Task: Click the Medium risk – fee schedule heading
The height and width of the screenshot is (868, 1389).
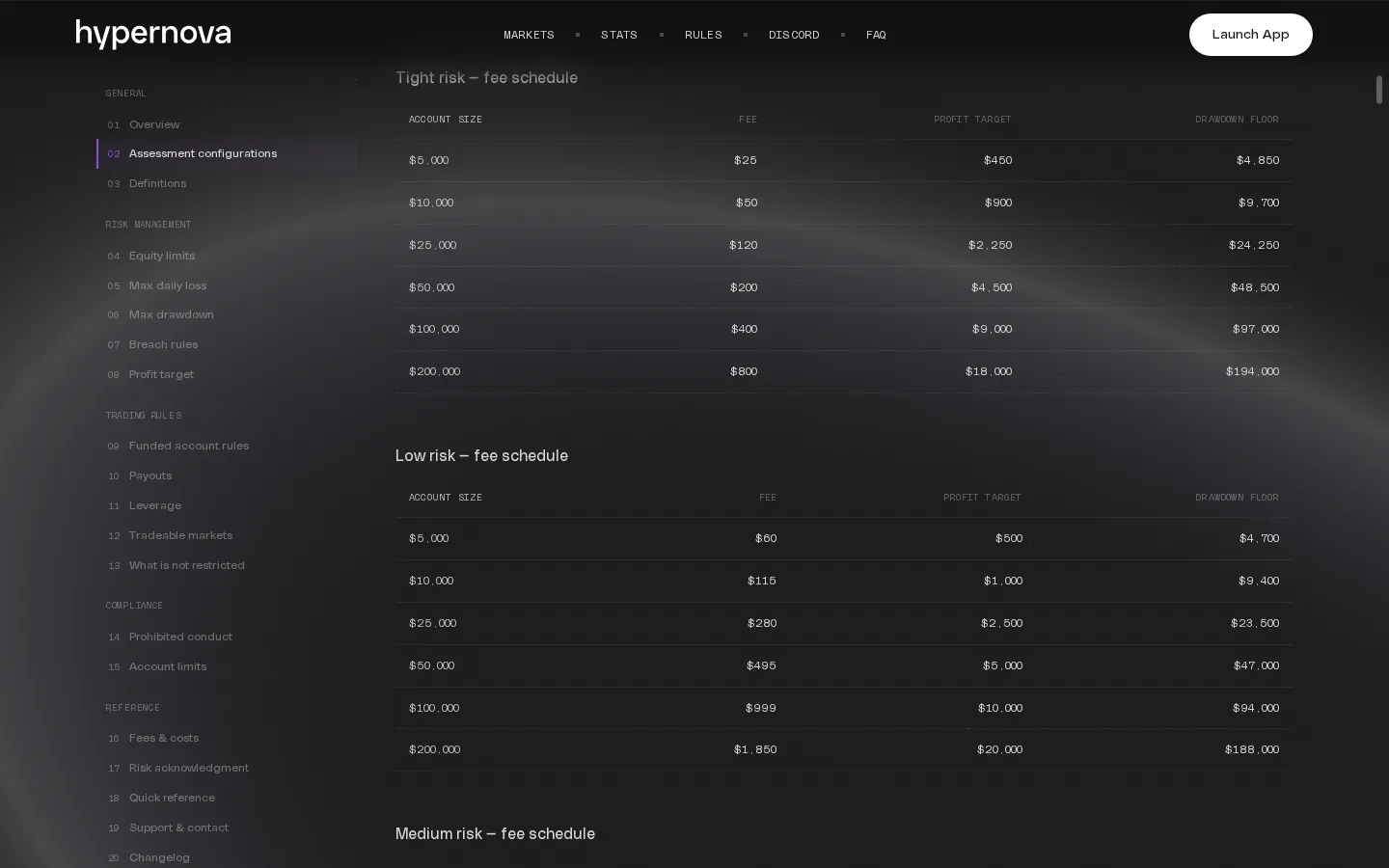Action: pos(495,833)
